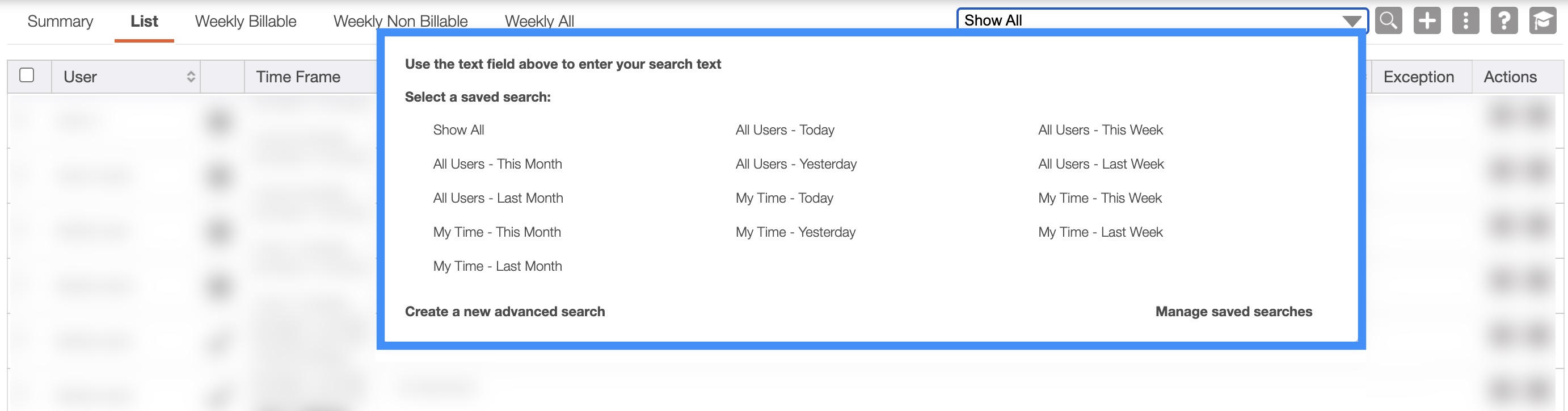This screenshot has width=1568, height=411.
Task: Expand the Show All search dropdown arrow
Action: click(x=1351, y=22)
